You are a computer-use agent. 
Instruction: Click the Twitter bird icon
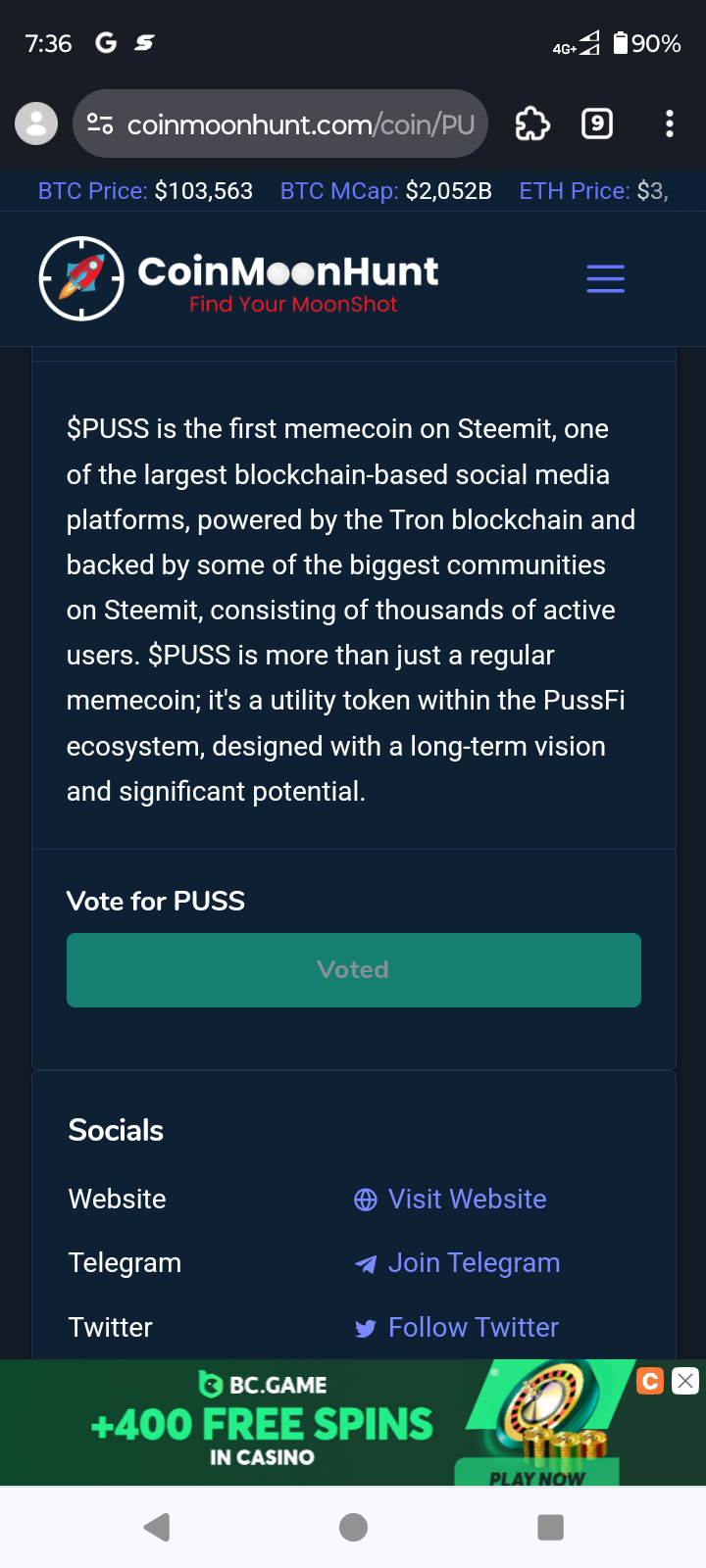366,1329
